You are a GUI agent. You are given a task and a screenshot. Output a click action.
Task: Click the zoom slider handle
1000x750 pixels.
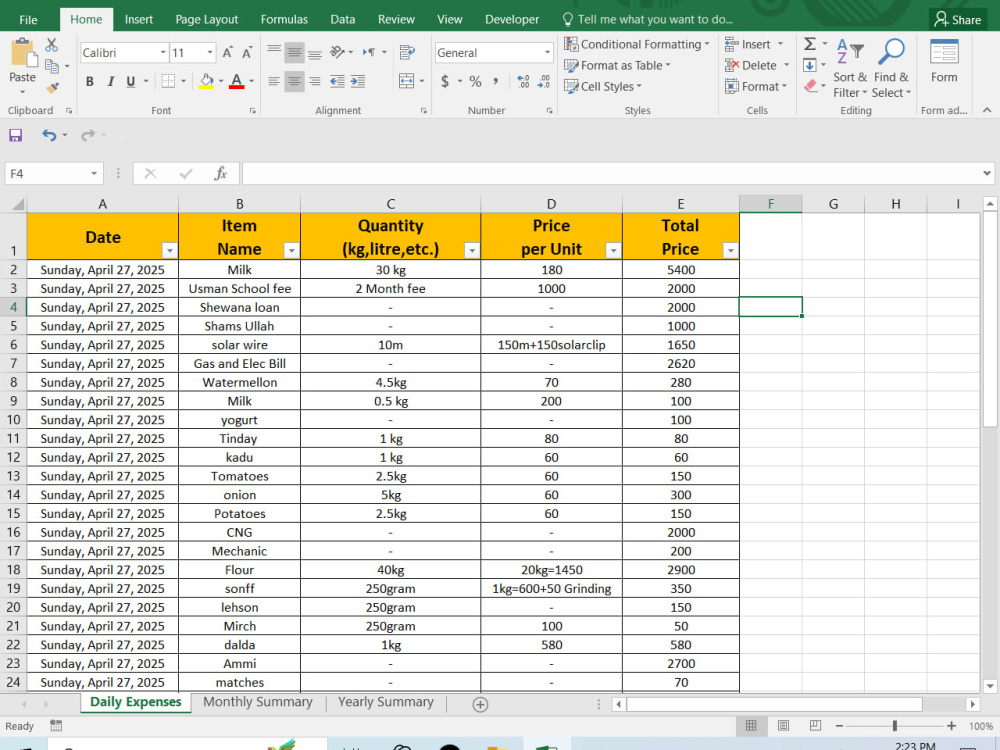[895, 726]
